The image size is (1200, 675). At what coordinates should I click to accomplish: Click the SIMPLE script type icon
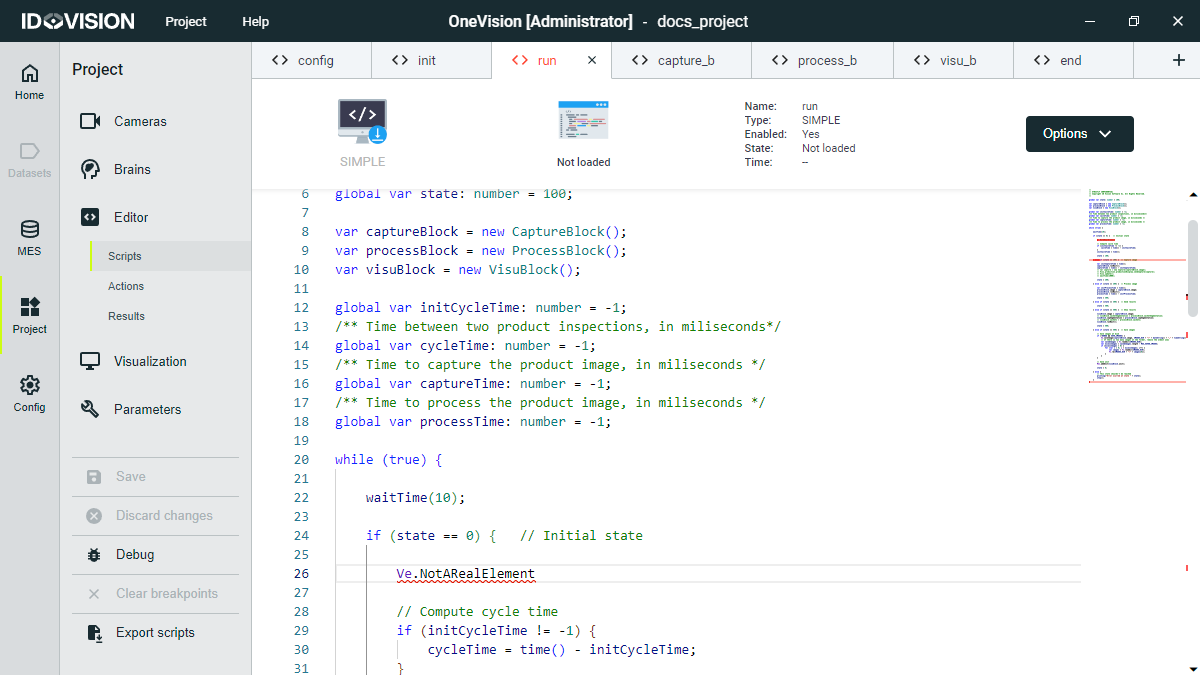click(x=362, y=123)
